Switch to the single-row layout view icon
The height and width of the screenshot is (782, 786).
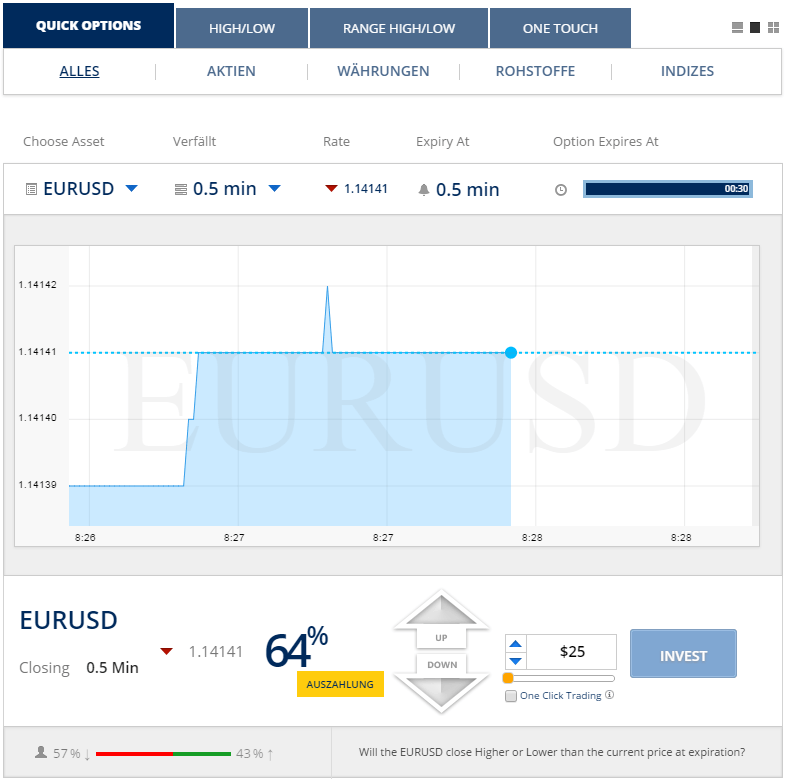coord(737,28)
